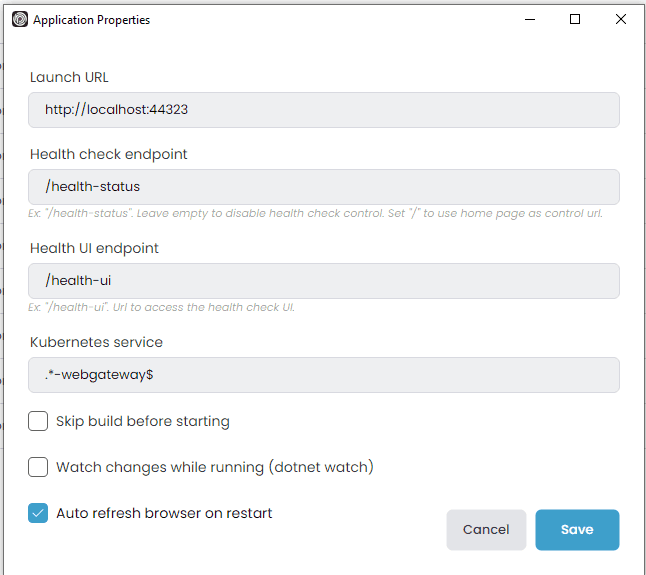646x575 pixels.
Task: Close the Application Properties dialog
Action: 621,19
